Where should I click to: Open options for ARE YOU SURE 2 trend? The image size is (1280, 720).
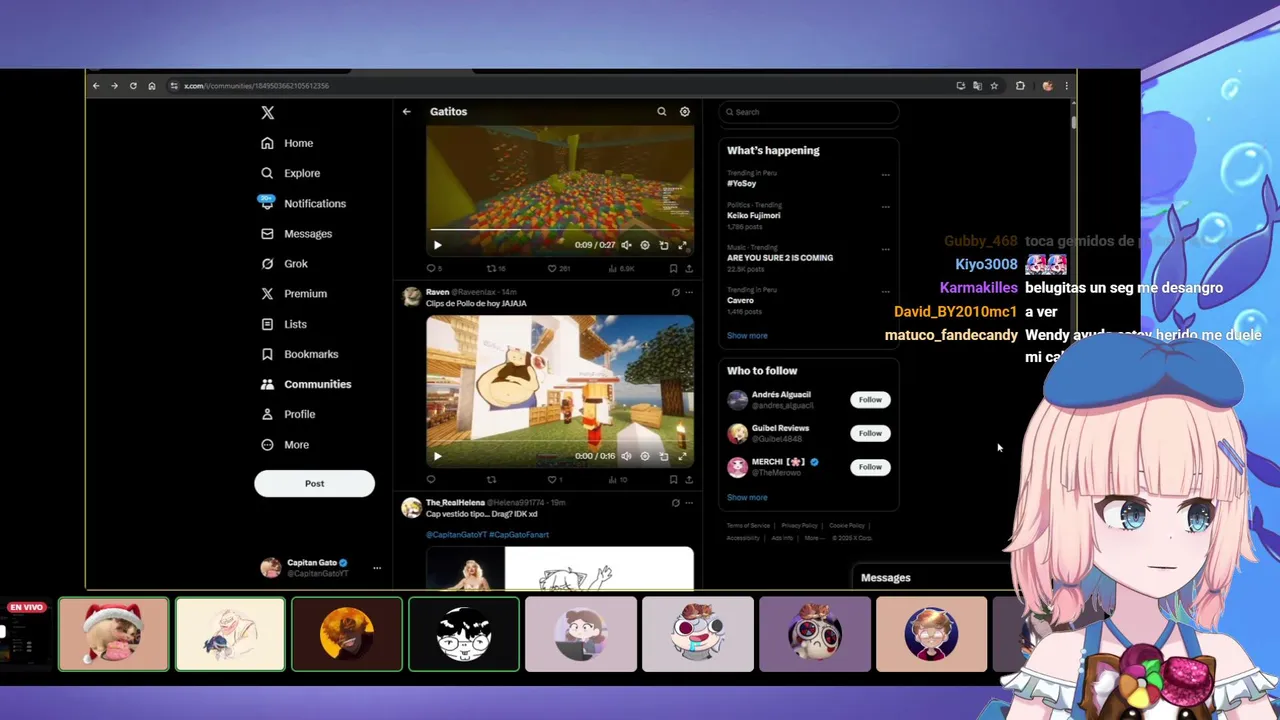pos(885,249)
